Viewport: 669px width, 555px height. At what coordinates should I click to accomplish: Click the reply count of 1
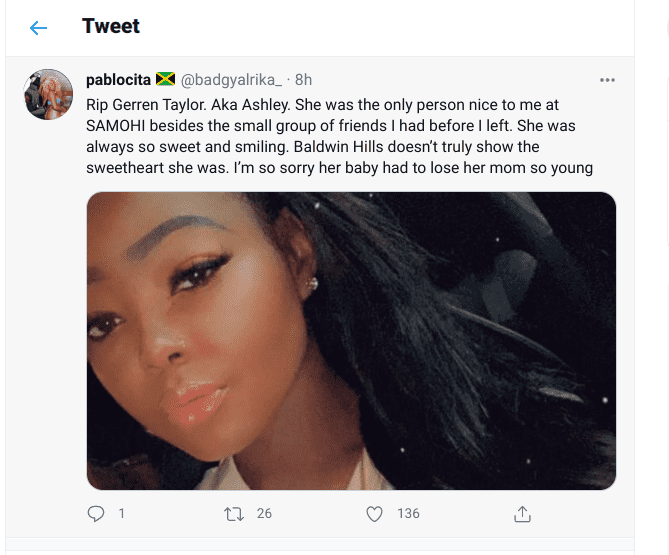click(x=122, y=513)
